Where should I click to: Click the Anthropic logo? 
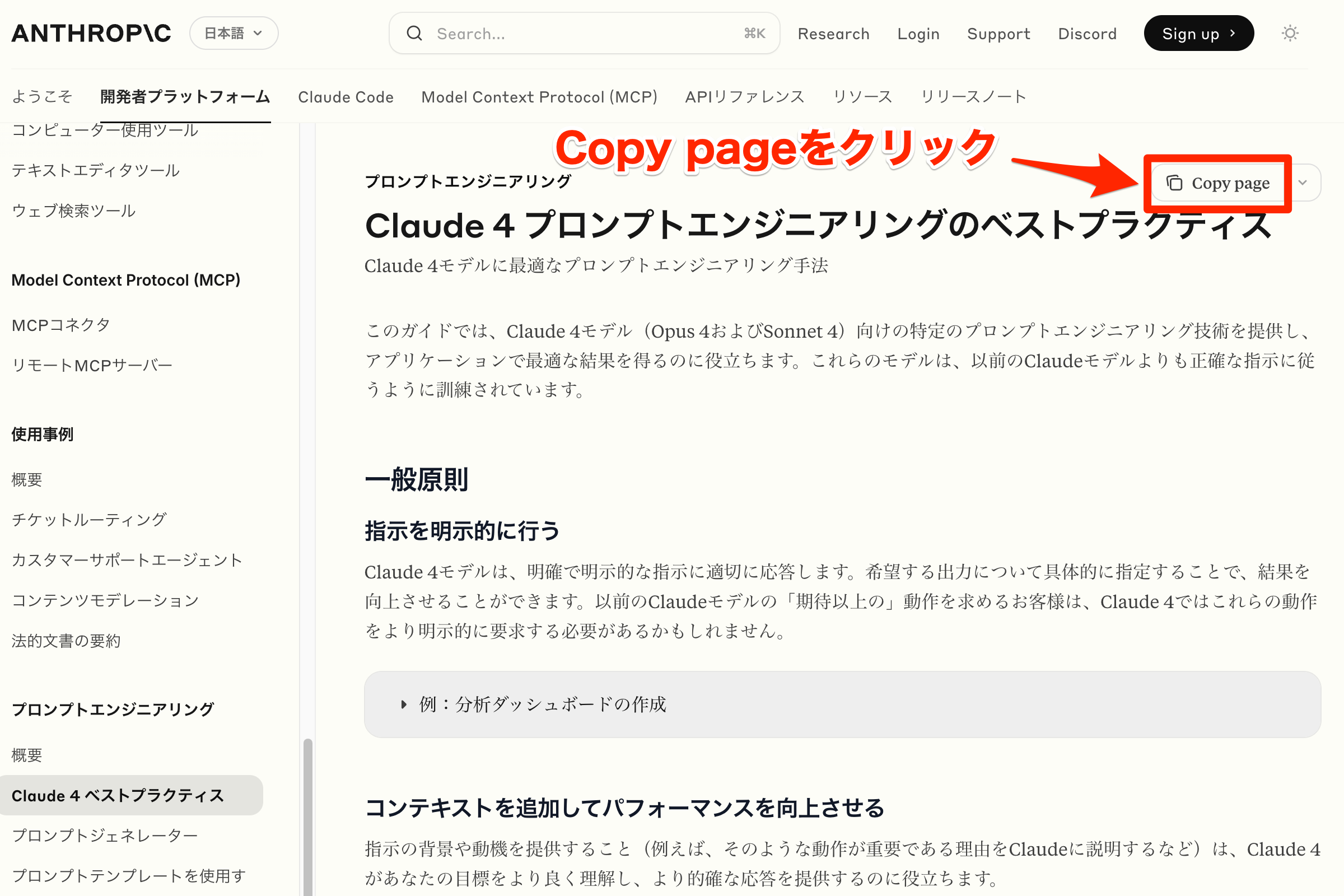tap(91, 33)
